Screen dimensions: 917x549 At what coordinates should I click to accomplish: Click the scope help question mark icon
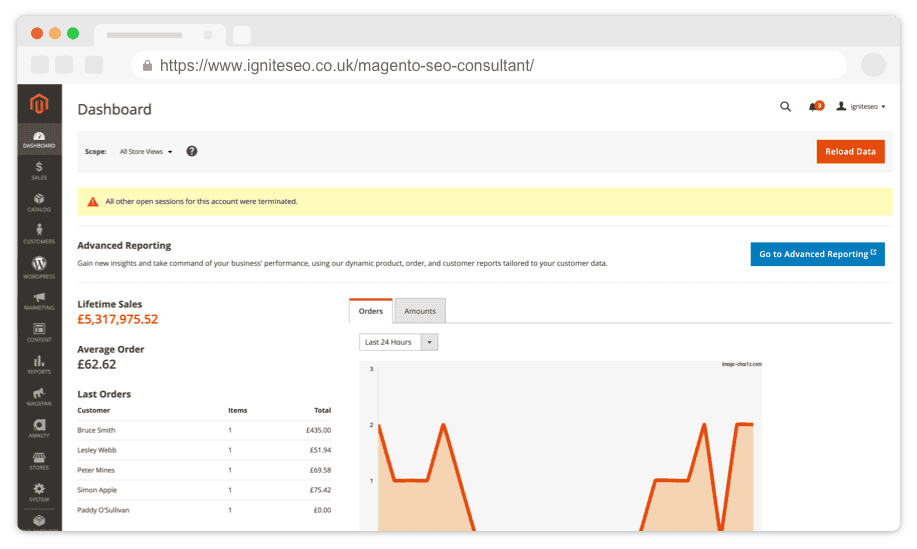pos(192,151)
